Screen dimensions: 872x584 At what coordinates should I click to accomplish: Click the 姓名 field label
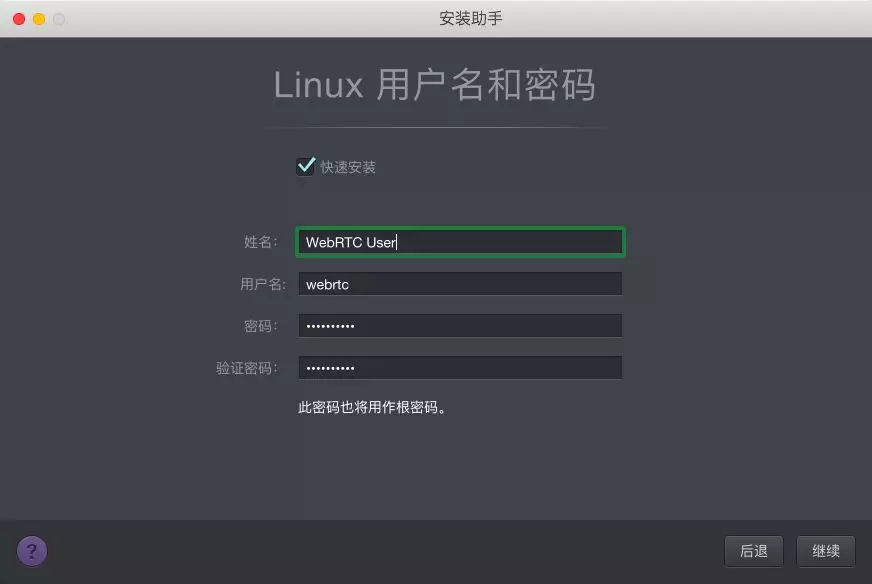coord(260,242)
